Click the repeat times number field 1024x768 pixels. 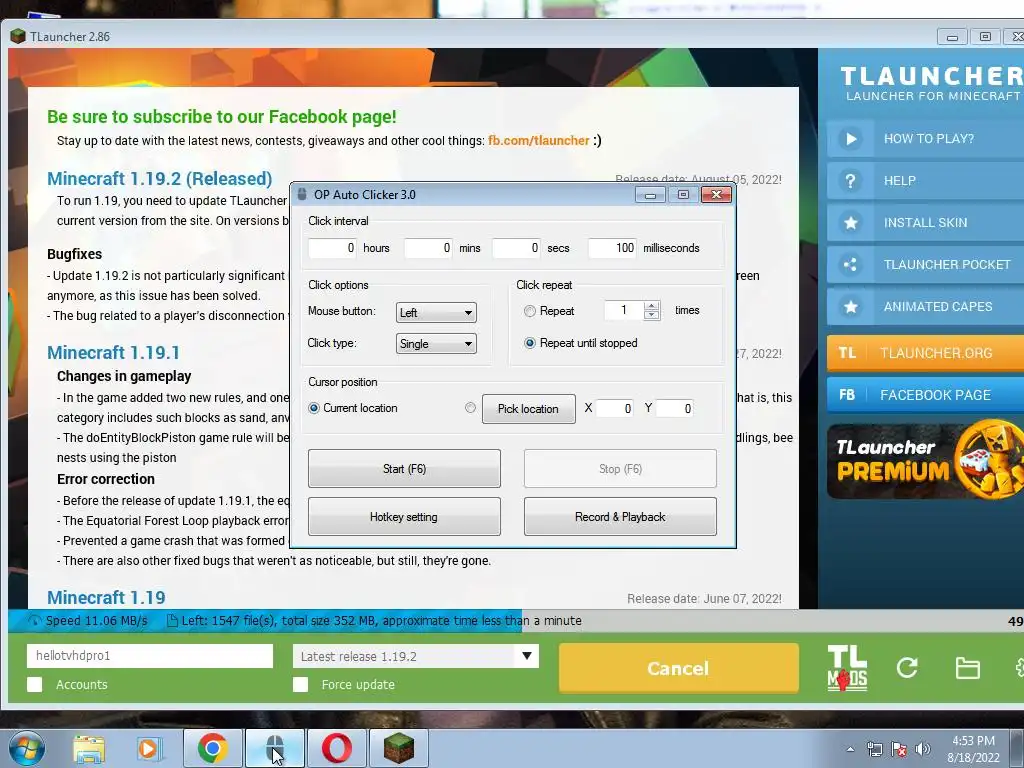[624, 310]
